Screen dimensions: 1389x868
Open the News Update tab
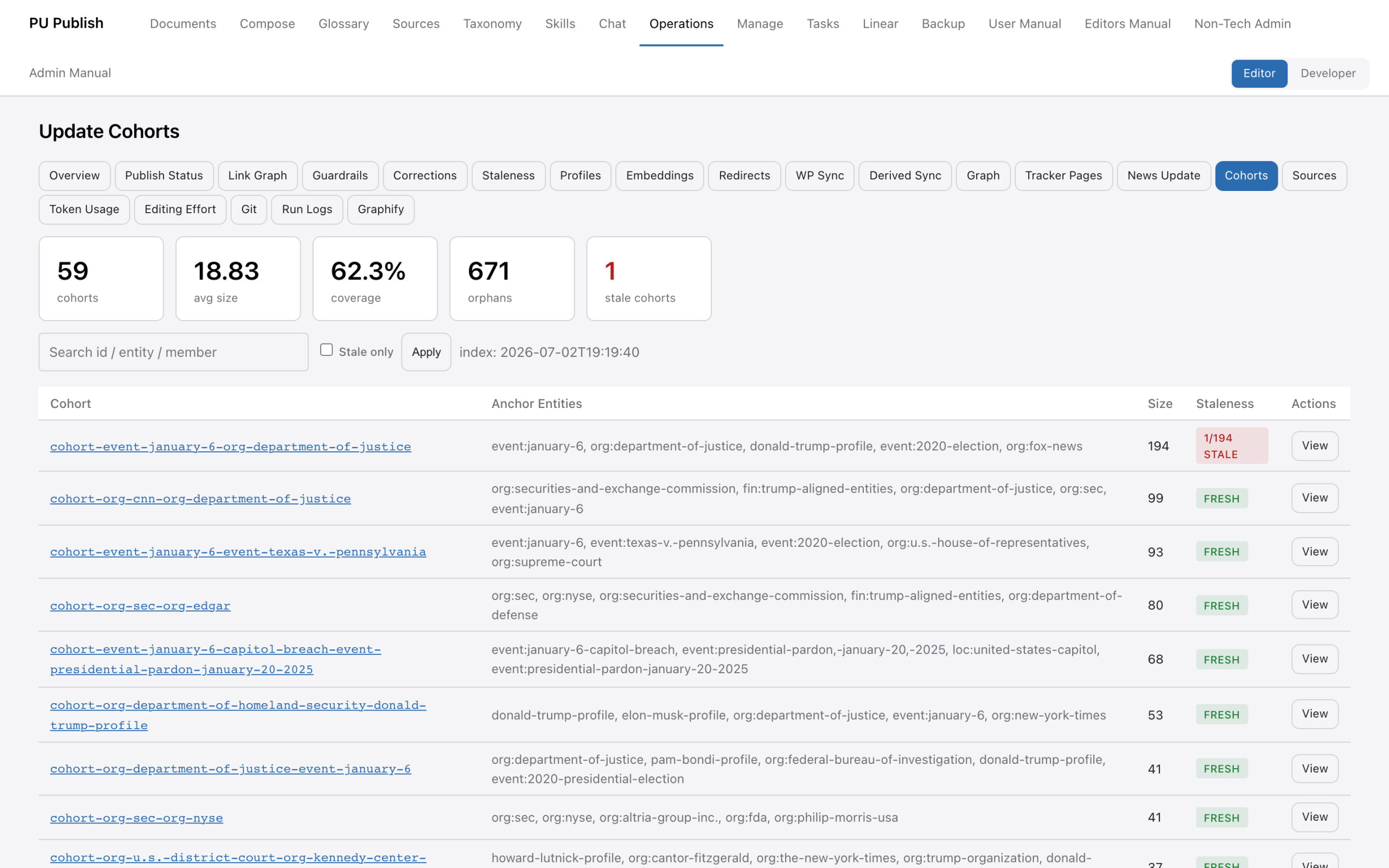[1163, 176]
